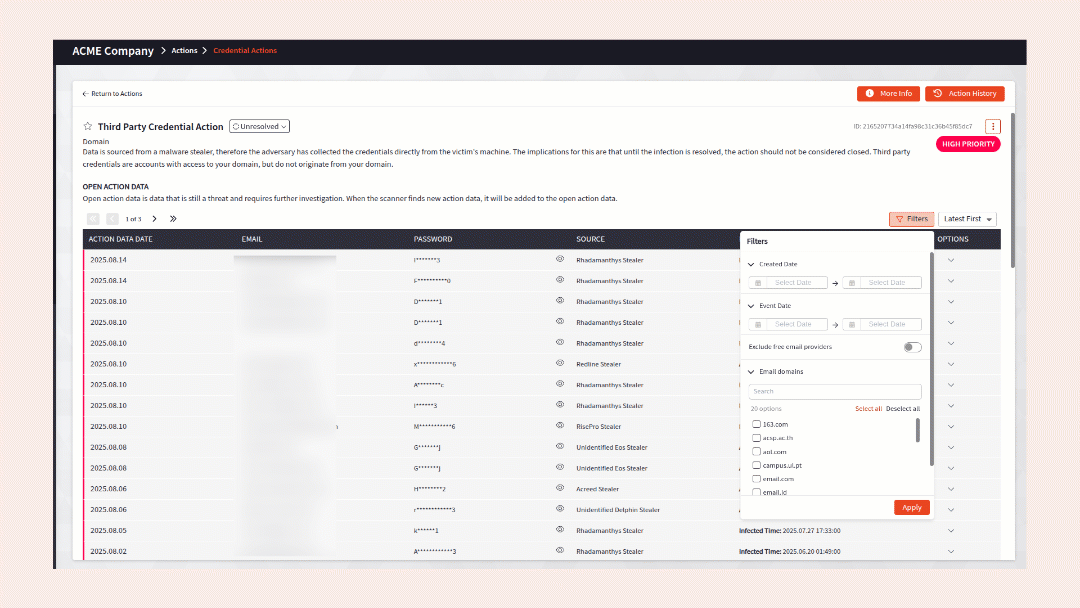
Task: Check the 163.com domain checkbox
Action: tap(757, 425)
